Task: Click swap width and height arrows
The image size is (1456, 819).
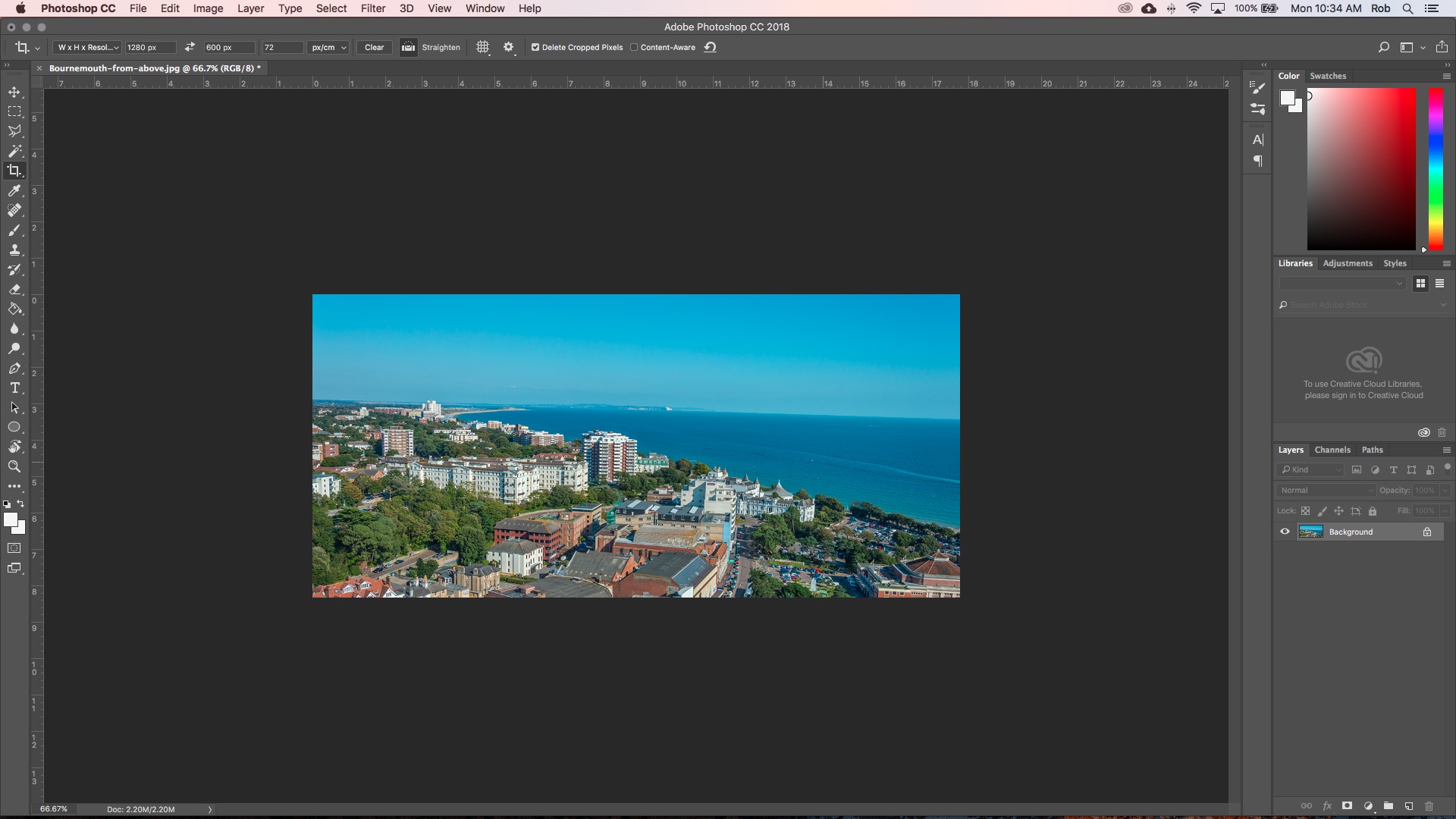Action: (190, 47)
